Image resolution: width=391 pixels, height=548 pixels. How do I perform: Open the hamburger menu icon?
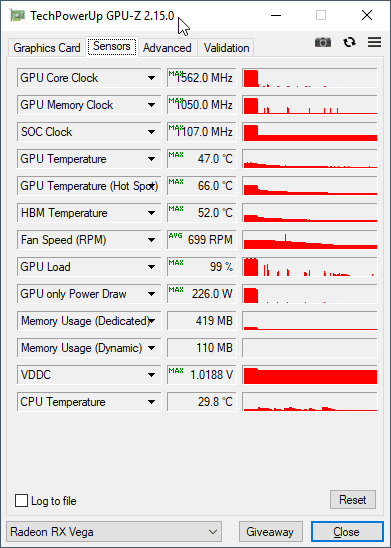pos(374,42)
